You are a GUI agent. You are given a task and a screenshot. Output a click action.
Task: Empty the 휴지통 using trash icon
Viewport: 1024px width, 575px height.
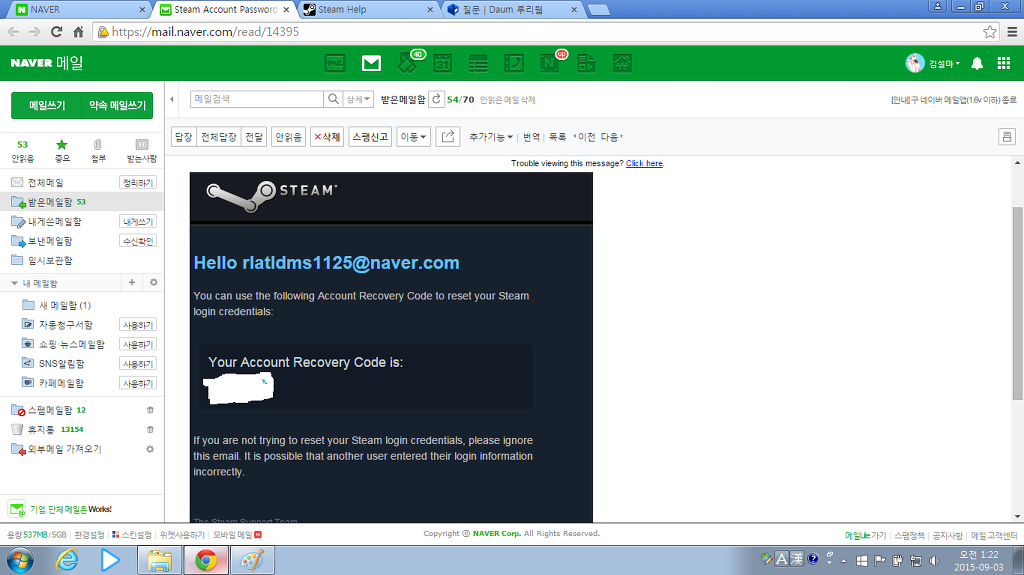150,430
